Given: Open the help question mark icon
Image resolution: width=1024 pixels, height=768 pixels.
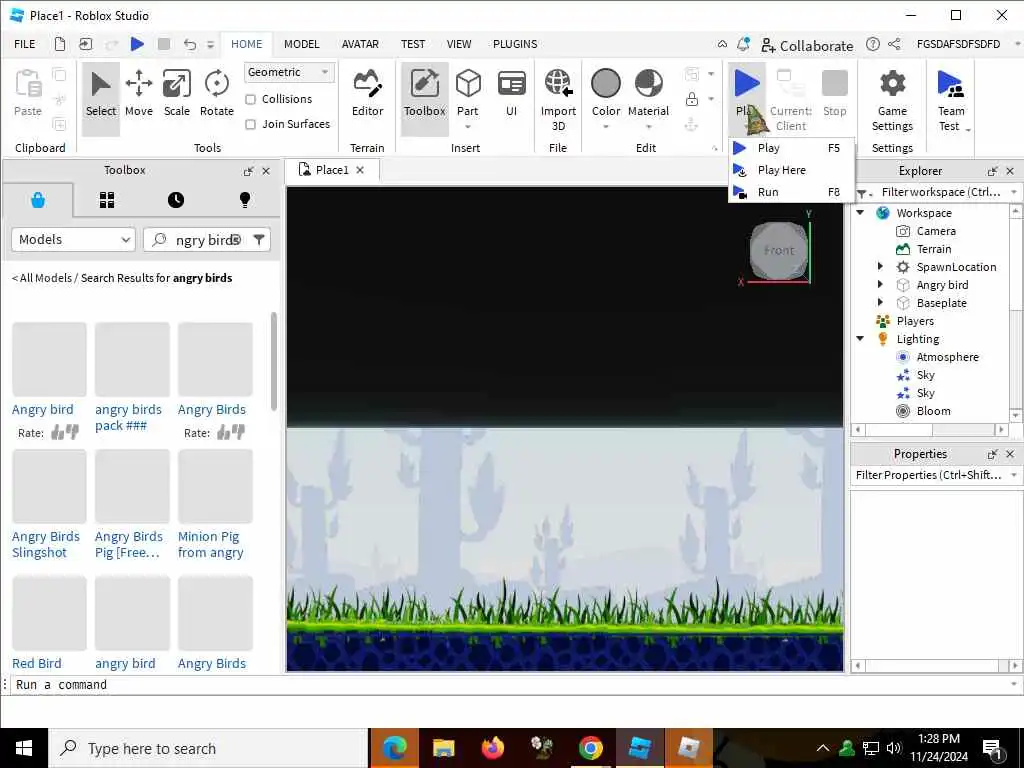Looking at the screenshot, I should [872, 44].
